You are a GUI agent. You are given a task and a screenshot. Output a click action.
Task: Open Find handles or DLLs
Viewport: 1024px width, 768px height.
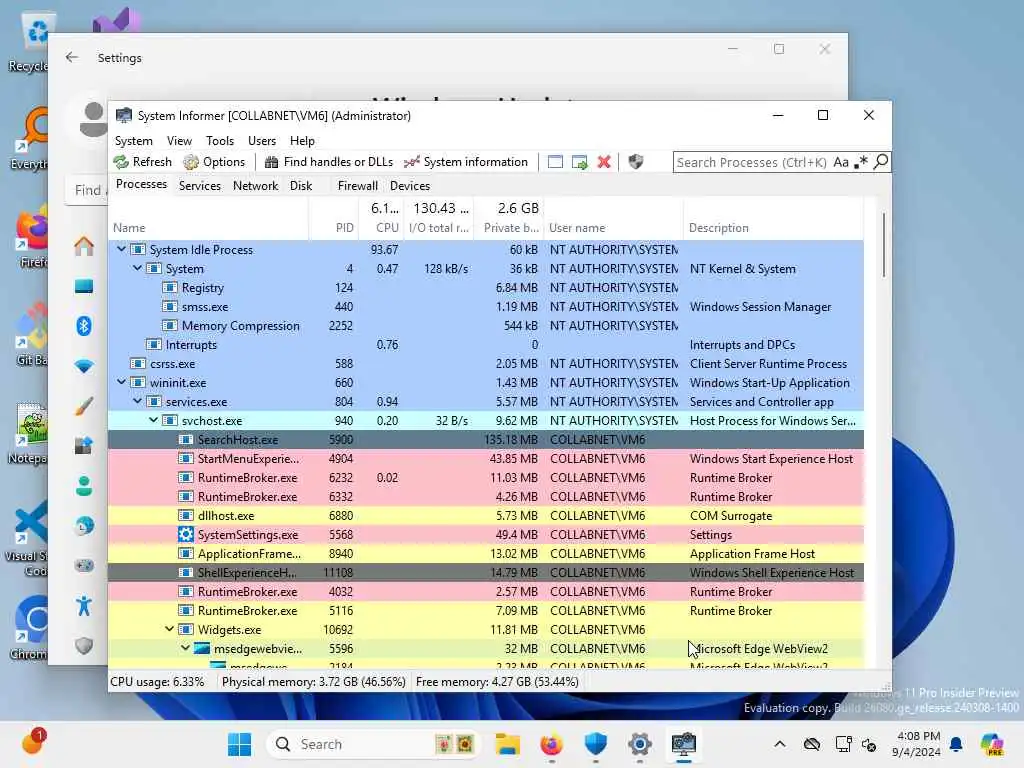[x=328, y=162]
